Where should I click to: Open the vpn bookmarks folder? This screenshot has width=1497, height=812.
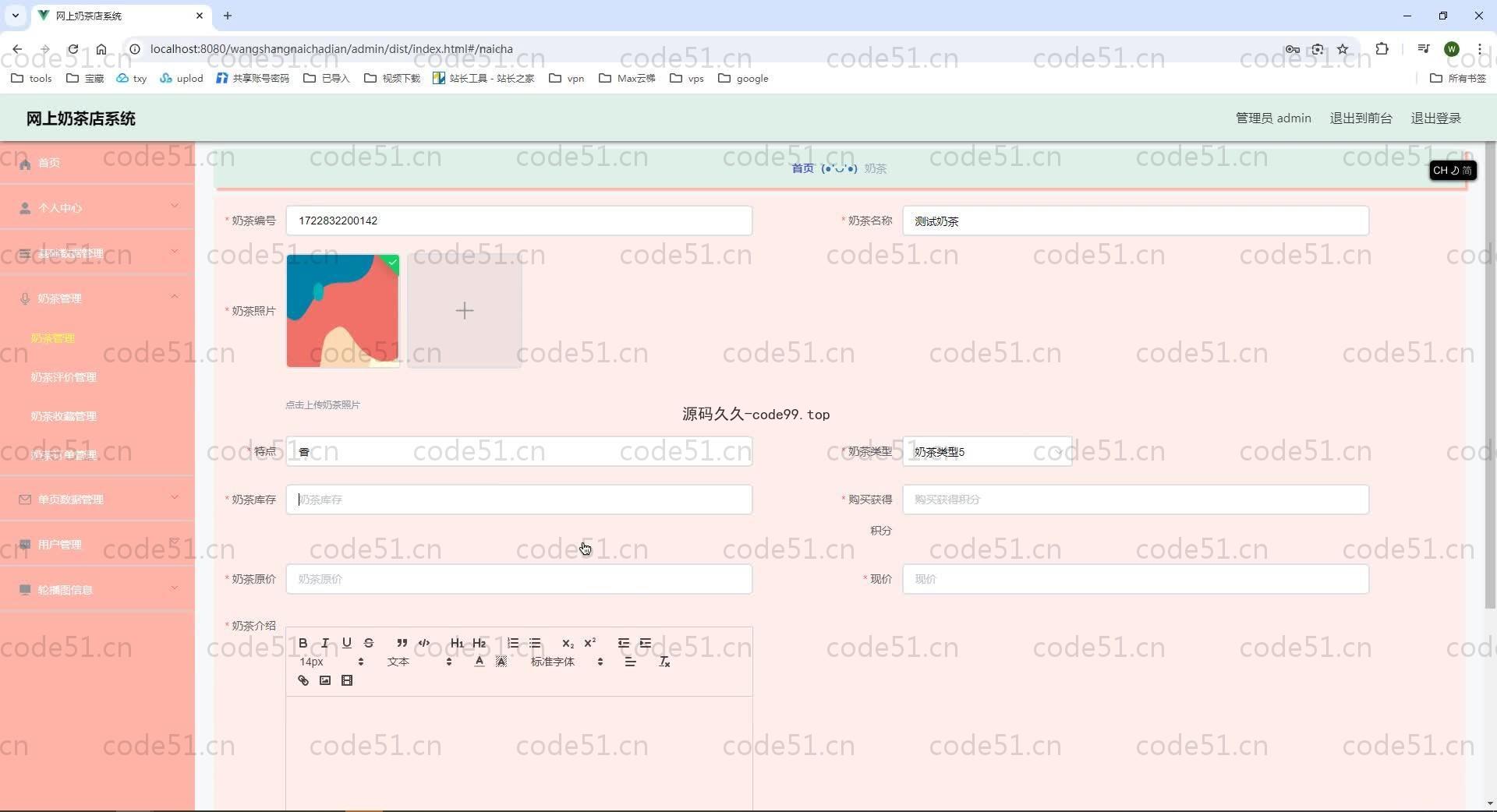567,78
